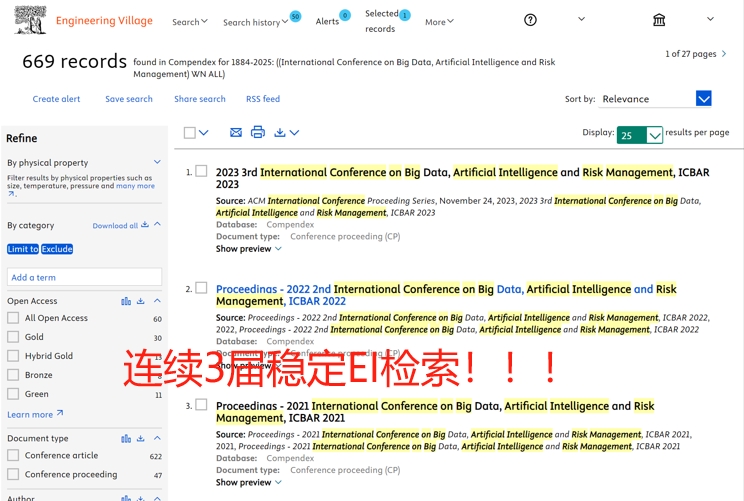Screen dimensions: 744x501
Task: Open Selected records
Action: (x=381, y=21)
